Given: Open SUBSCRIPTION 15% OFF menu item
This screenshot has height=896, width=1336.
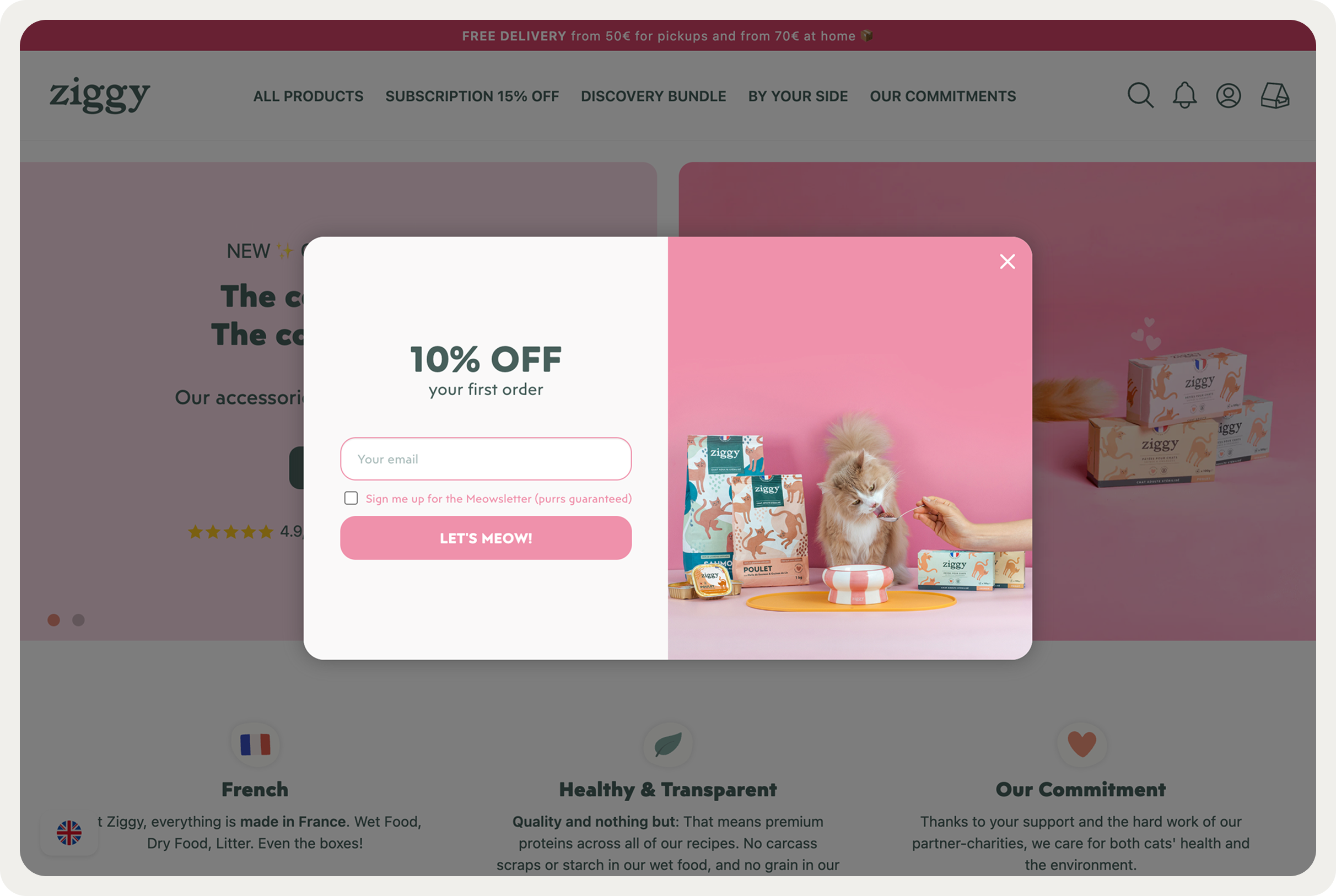Looking at the screenshot, I should 472,96.
